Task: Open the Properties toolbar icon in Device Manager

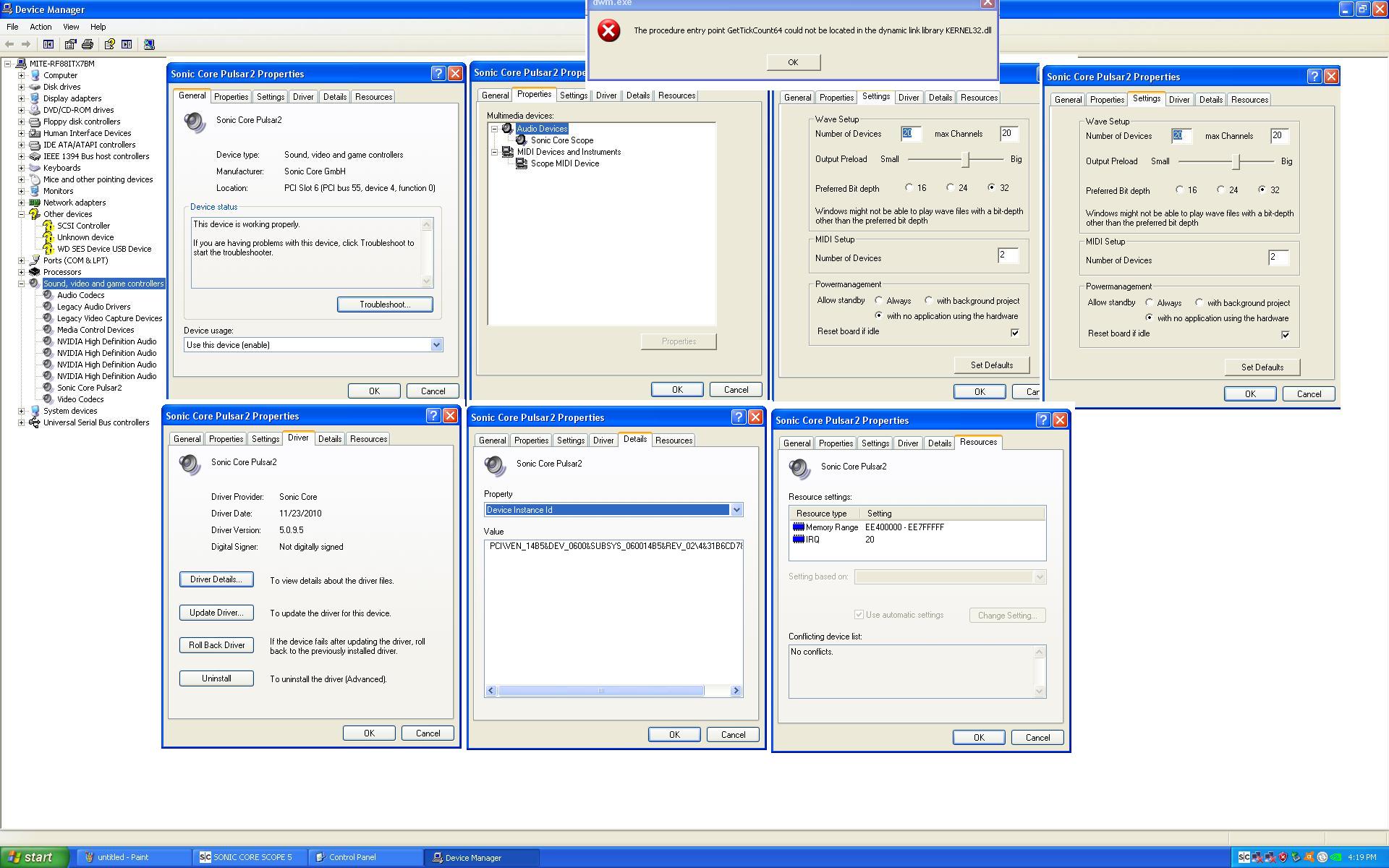Action: (70, 44)
